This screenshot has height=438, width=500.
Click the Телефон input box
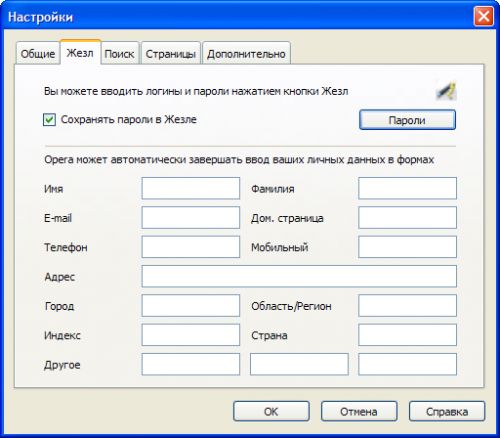point(191,247)
